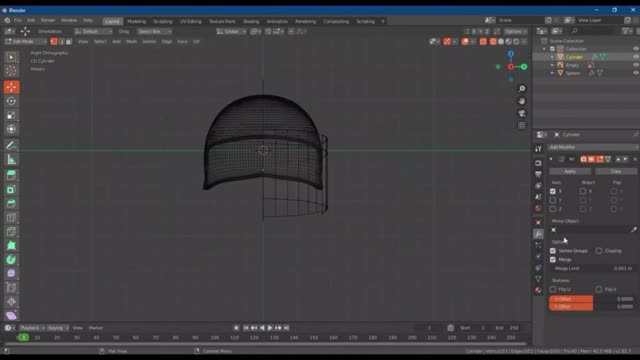Select the Spin tool

click(x=11, y=260)
